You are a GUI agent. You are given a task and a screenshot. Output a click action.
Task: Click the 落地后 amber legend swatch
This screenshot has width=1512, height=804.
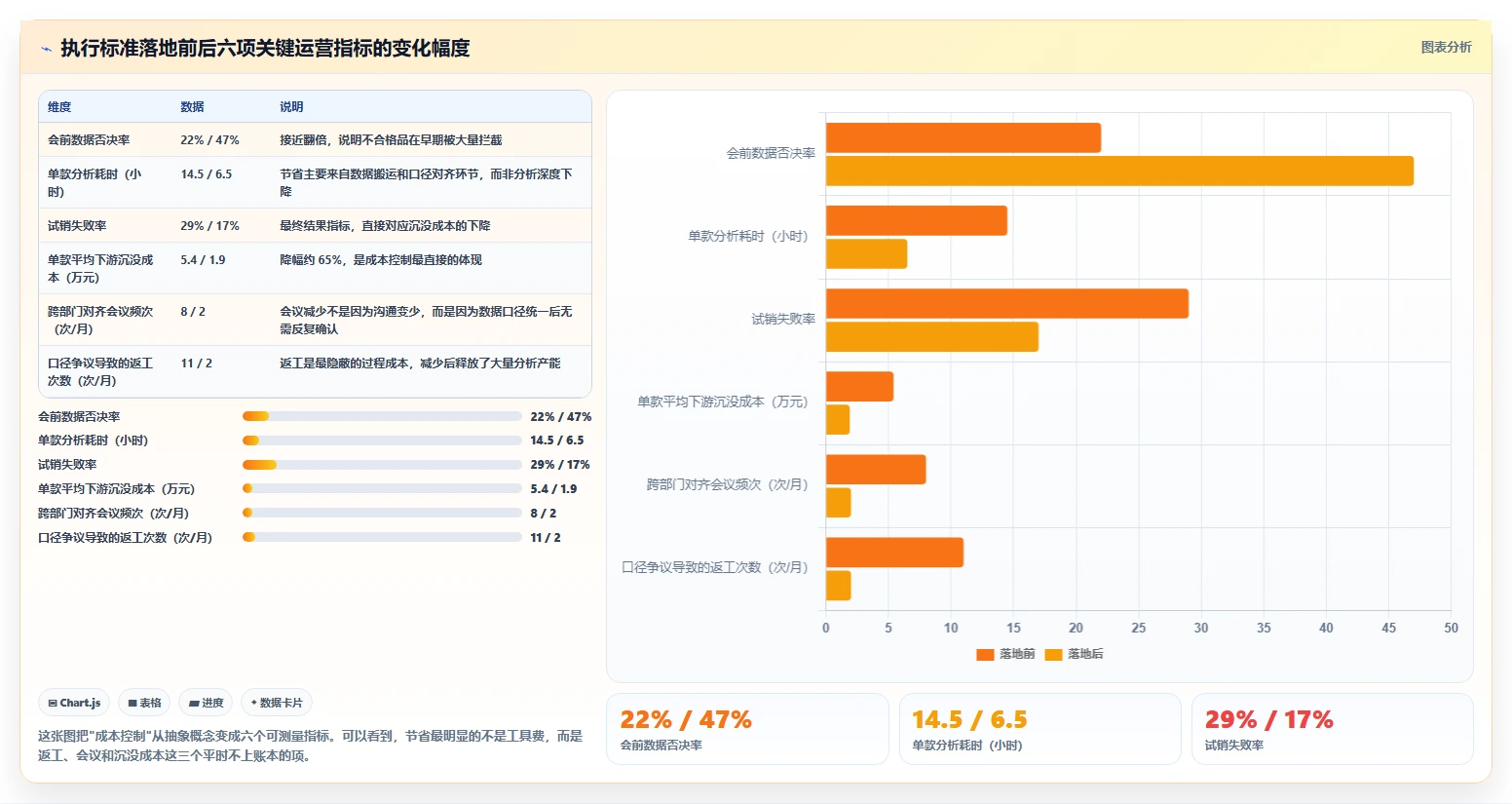(1053, 655)
